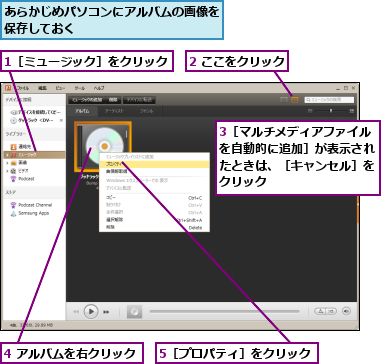
Task: Expand the ミュージック tree node arrow
Action: click(x=7, y=155)
